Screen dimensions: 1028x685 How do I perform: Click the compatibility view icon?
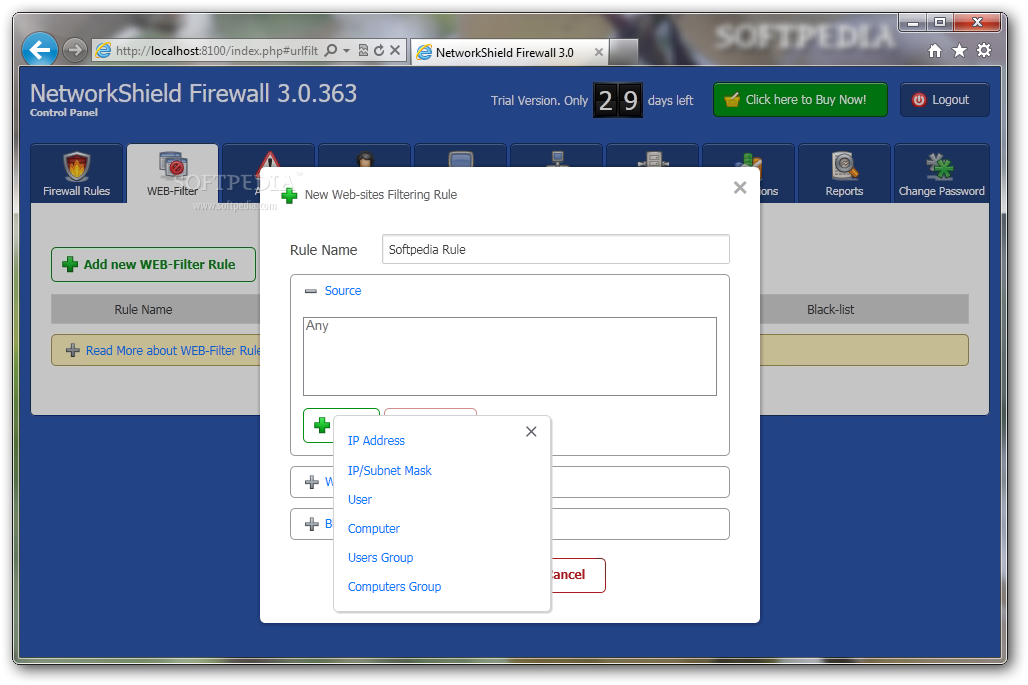[x=363, y=50]
